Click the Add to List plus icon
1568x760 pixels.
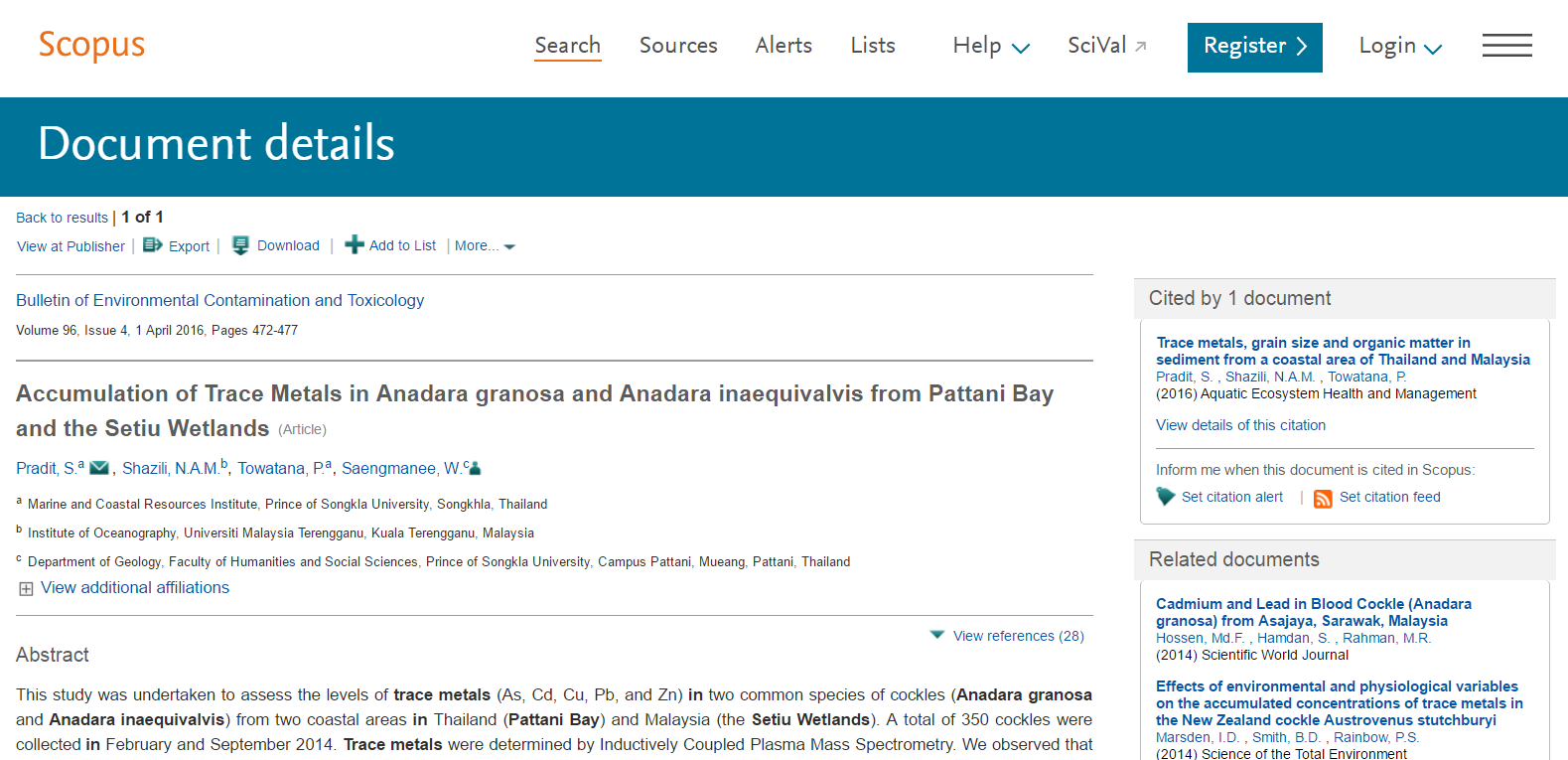coord(355,244)
